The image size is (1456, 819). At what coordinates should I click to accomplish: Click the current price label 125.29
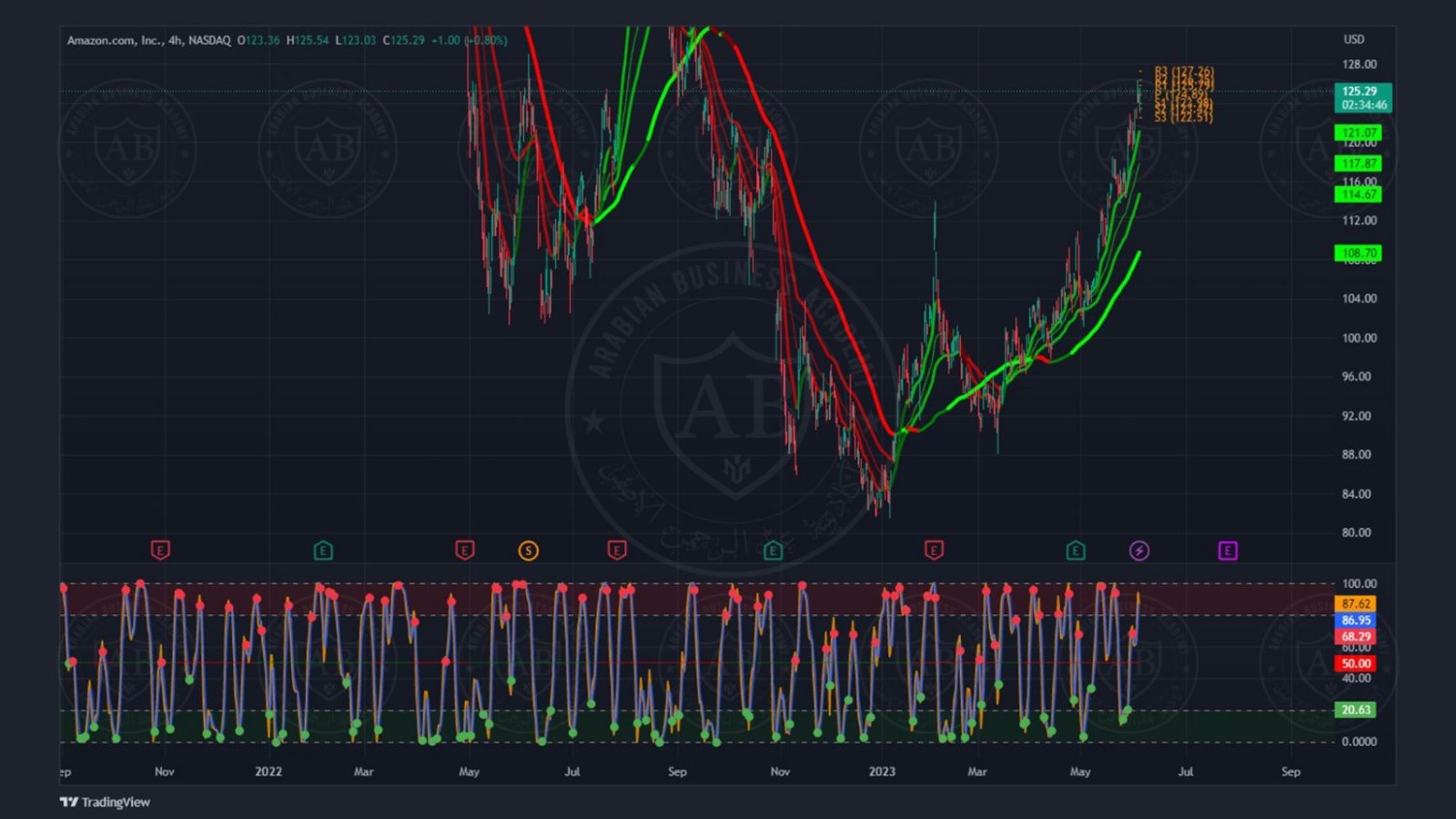point(1363,91)
